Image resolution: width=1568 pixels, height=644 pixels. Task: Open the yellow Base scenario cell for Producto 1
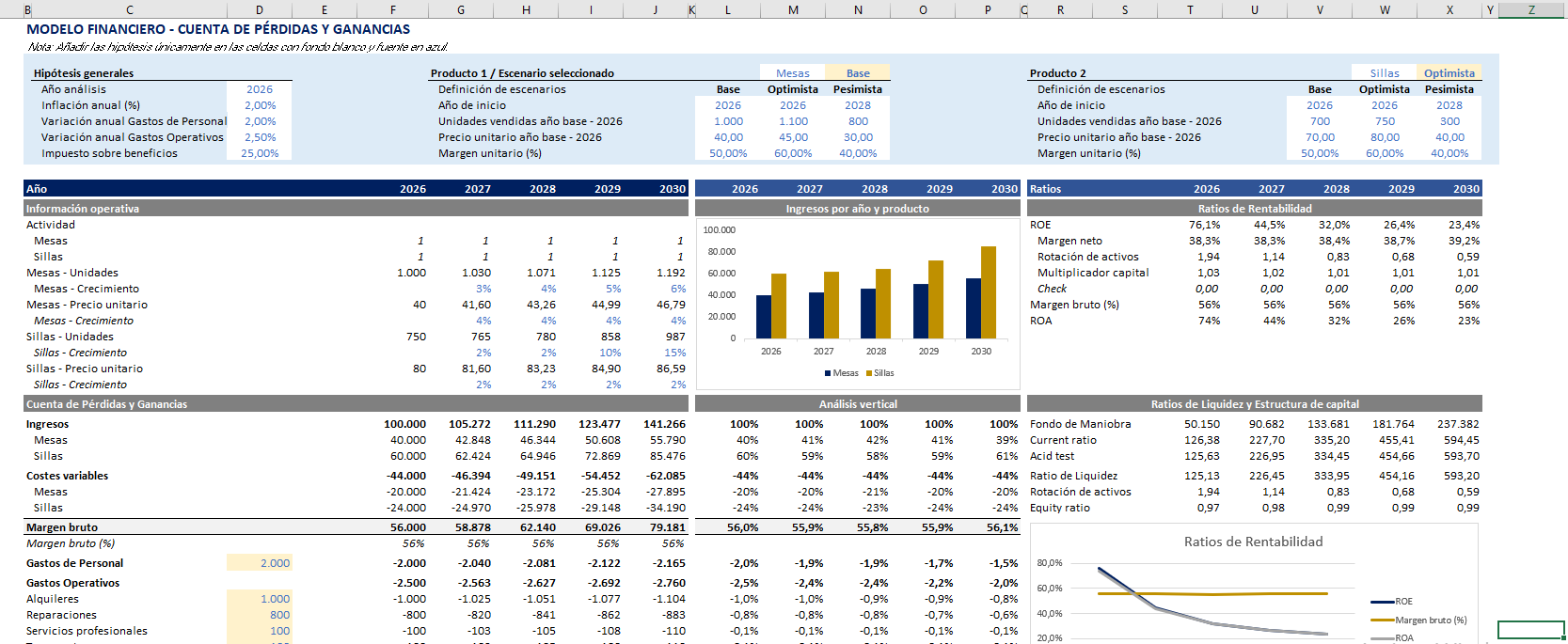pyautogui.click(x=857, y=73)
